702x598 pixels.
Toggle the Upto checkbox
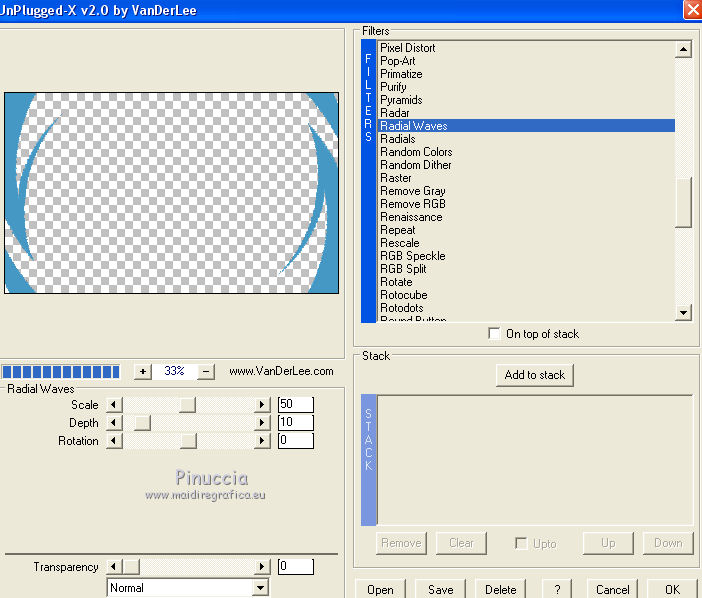521,543
